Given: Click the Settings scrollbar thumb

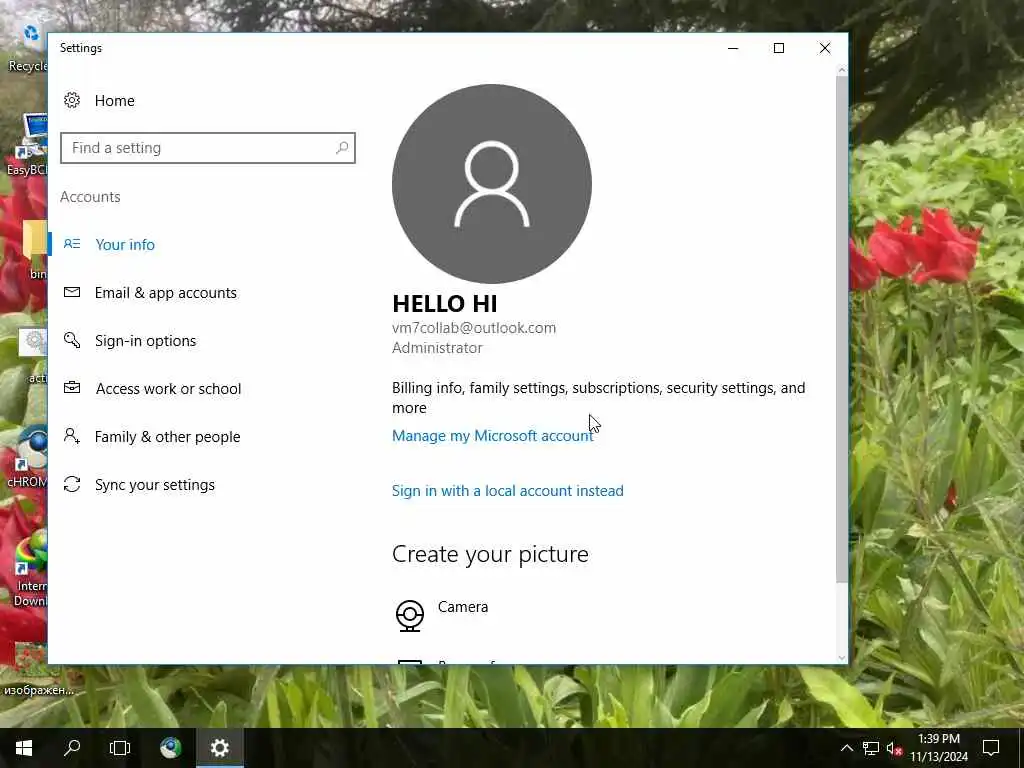Looking at the screenshot, I should coord(841,330).
